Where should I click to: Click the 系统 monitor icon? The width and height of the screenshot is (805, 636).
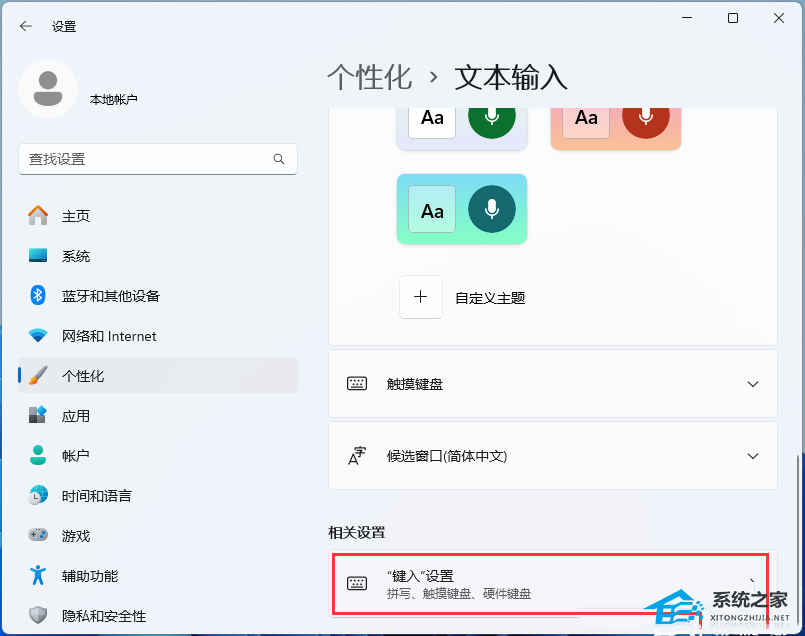38,255
